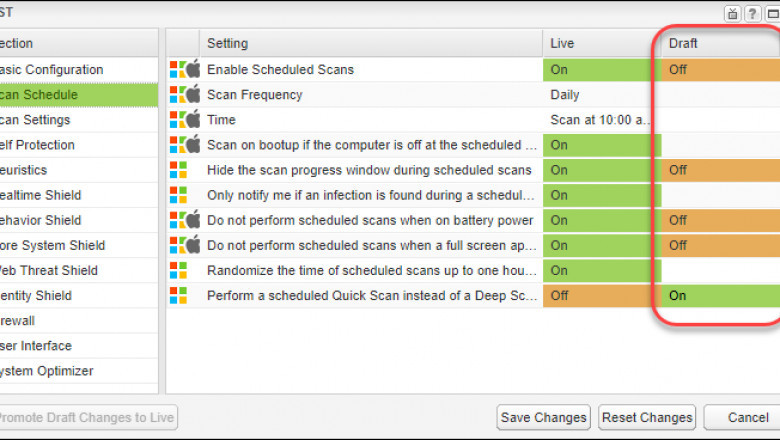Toggle Draft Off for scans on battery power

pos(720,220)
